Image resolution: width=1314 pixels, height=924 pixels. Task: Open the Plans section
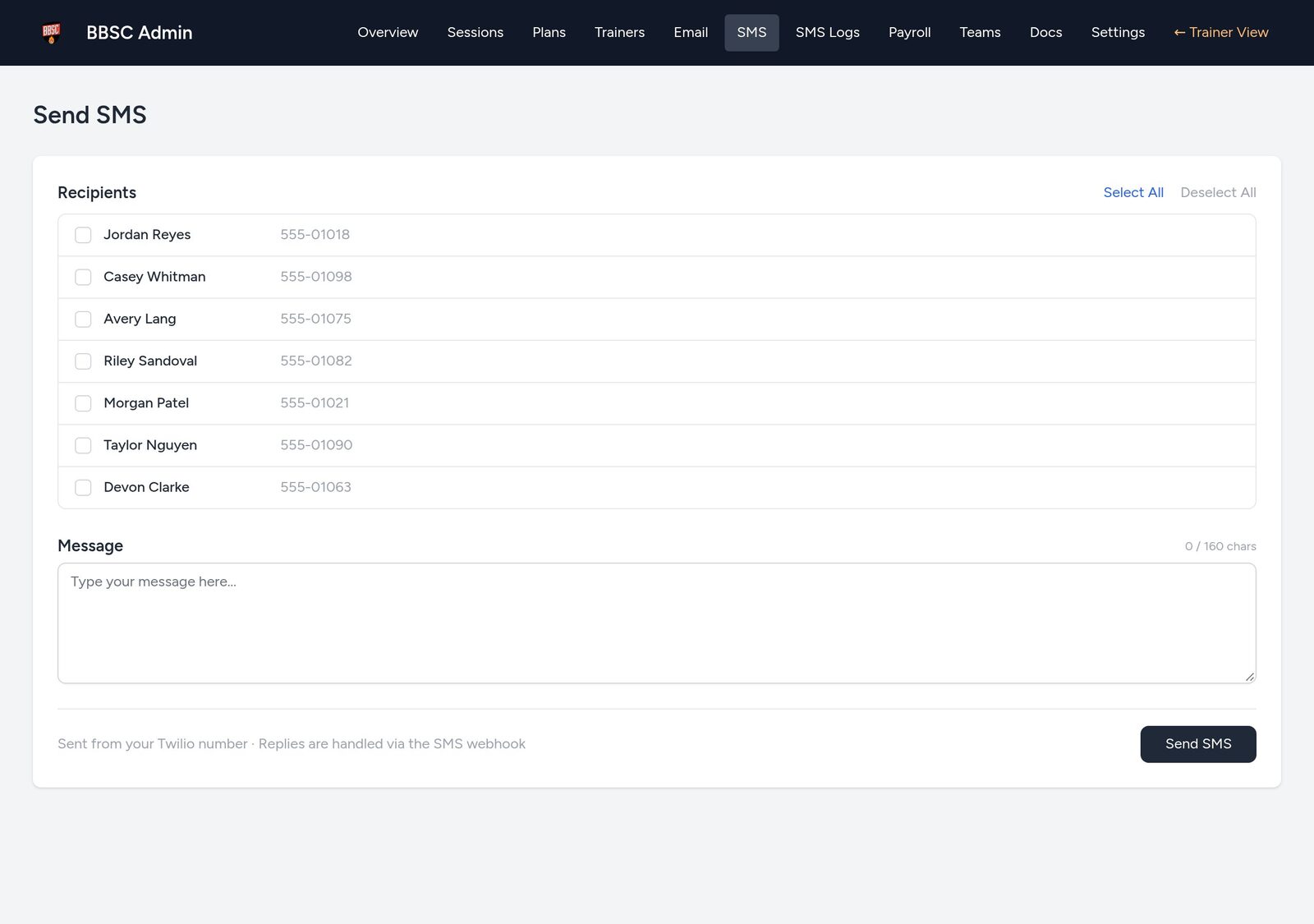[x=549, y=33]
